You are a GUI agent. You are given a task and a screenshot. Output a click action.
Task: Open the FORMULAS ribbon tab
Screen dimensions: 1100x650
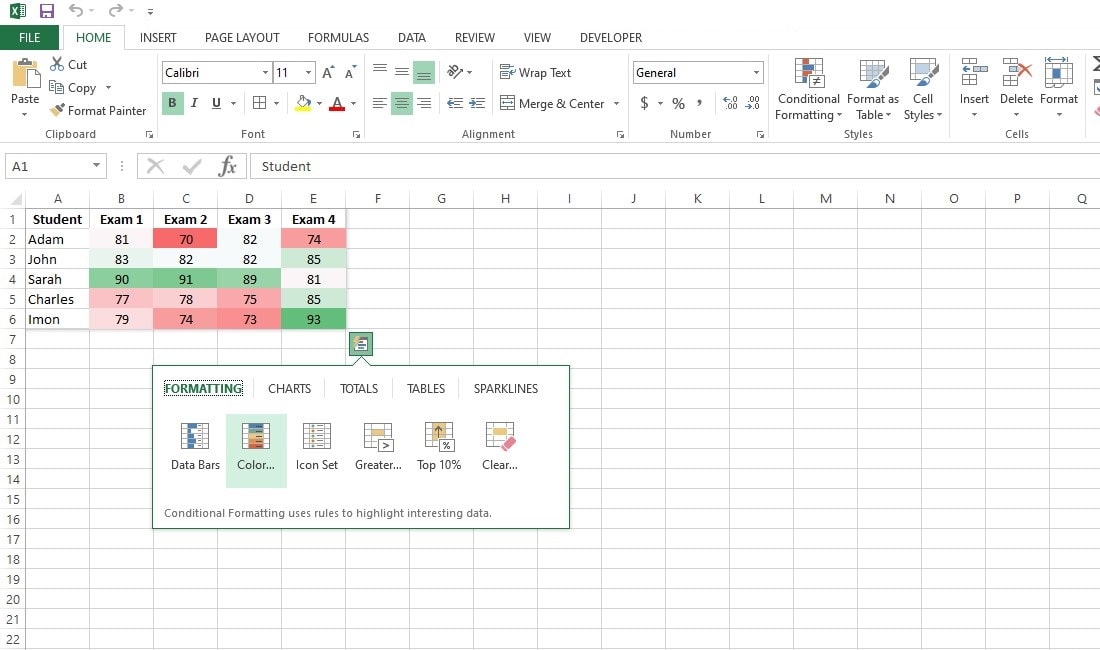click(x=338, y=37)
